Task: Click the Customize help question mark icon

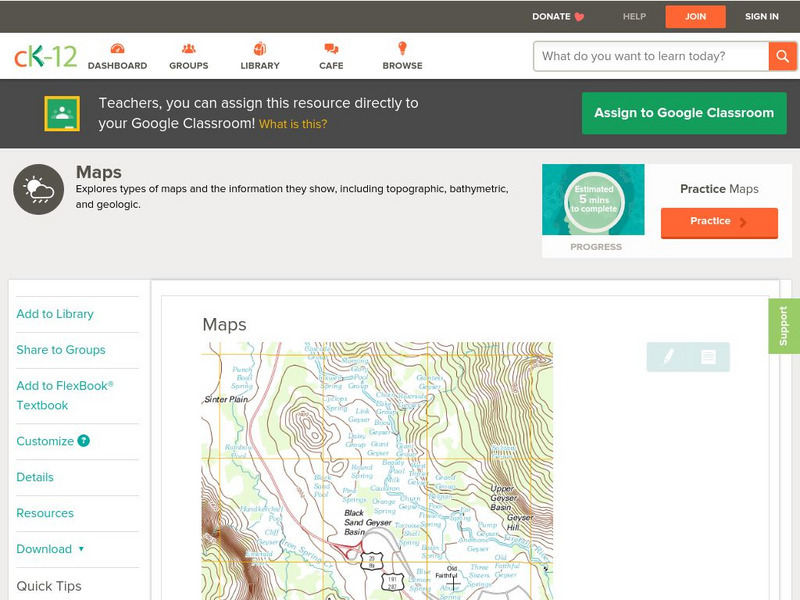Action: pyautogui.click(x=84, y=441)
